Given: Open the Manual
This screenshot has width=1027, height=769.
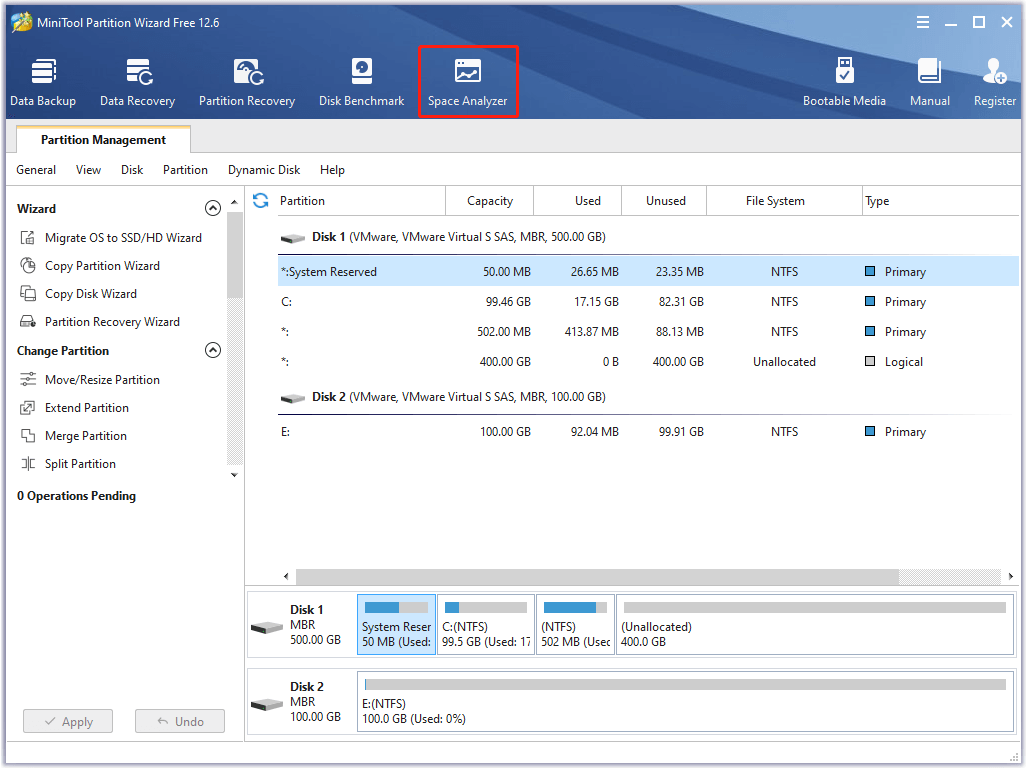Looking at the screenshot, I should (x=929, y=82).
